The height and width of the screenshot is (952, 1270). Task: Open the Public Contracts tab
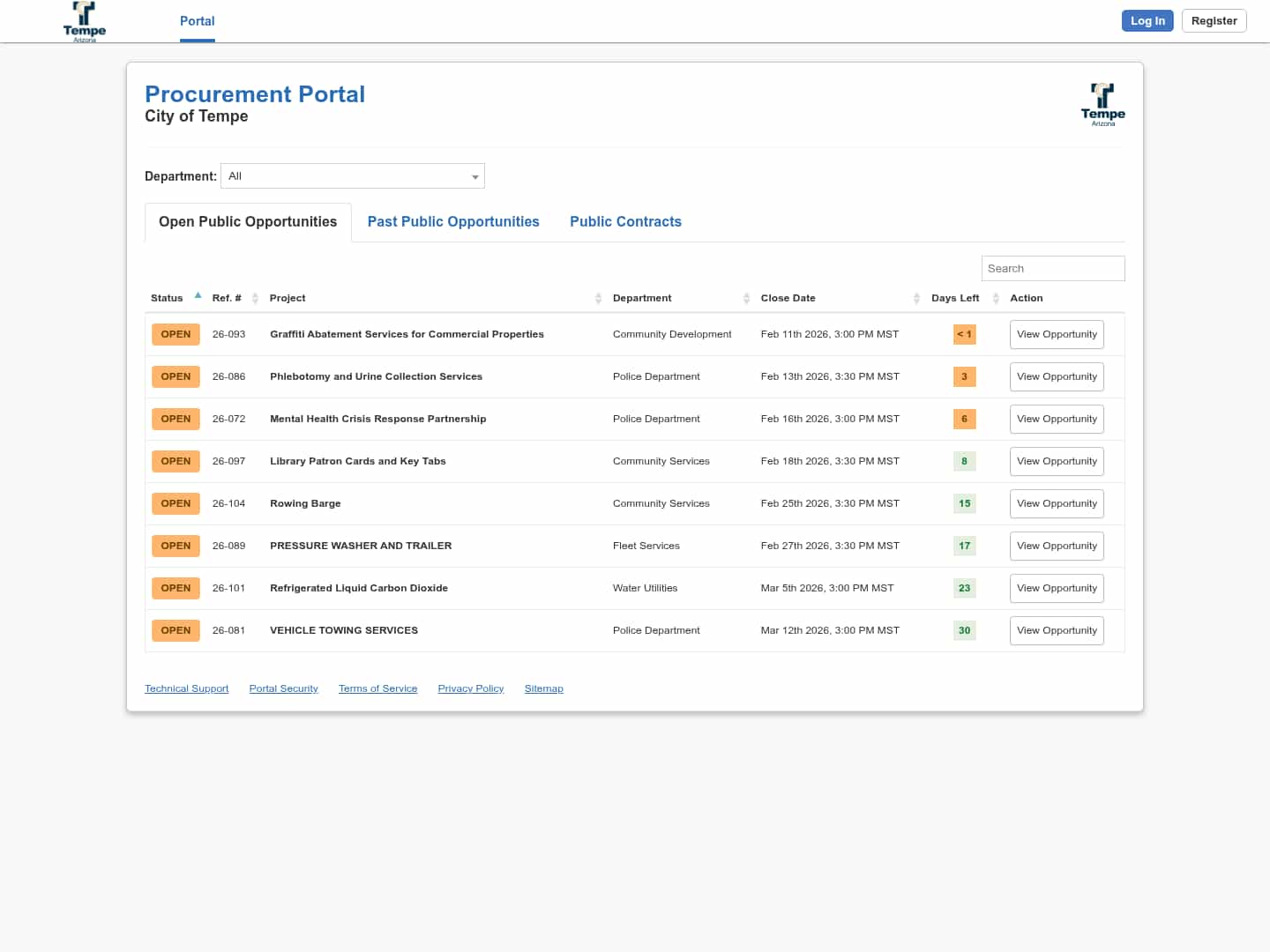click(625, 222)
